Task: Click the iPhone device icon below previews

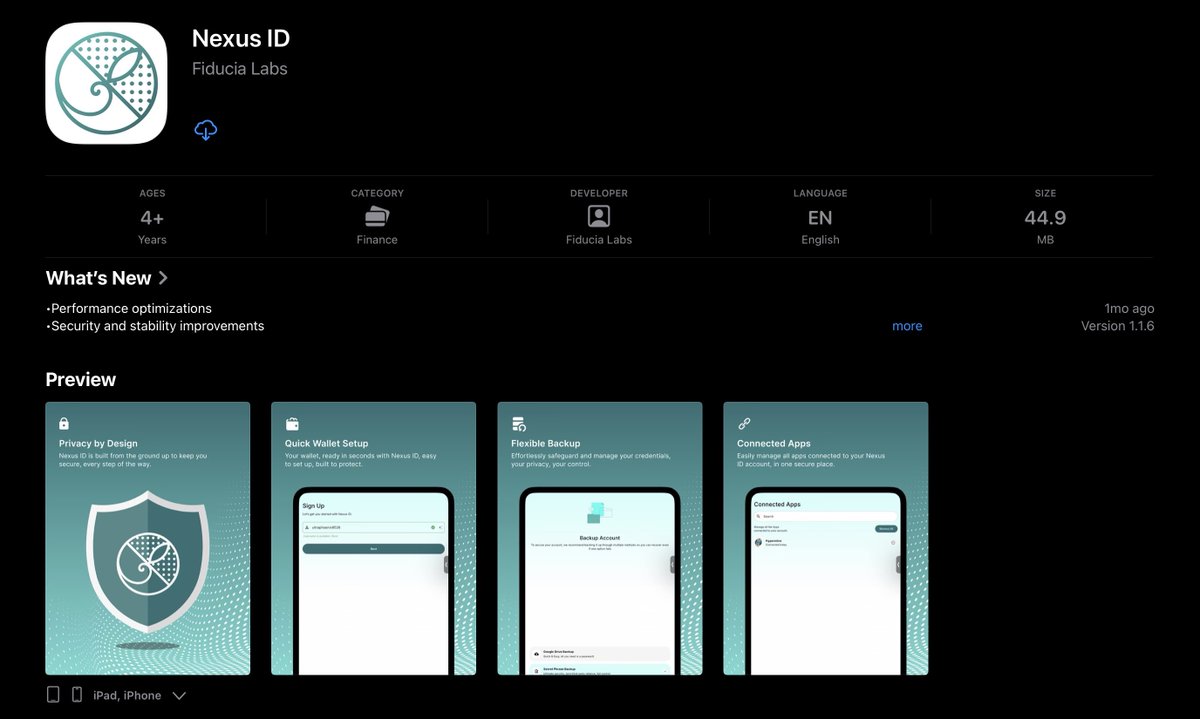Action: pyautogui.click(x=77, y=695)
